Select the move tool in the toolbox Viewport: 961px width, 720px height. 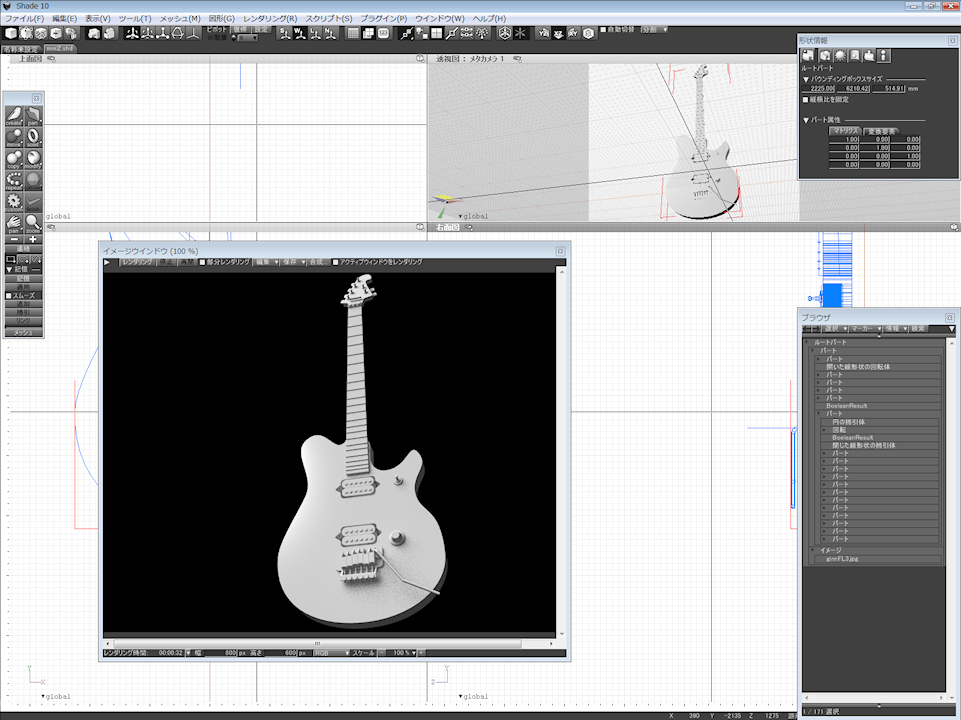coord(14,137)
